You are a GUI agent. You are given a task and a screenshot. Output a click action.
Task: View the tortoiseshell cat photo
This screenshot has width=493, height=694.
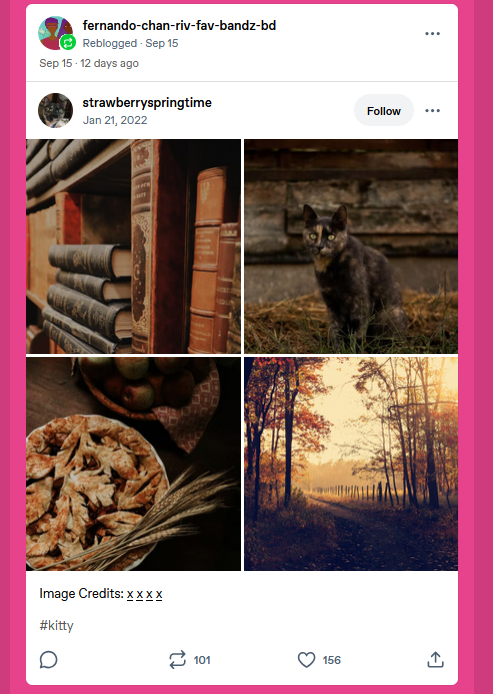tap(351, 246)
